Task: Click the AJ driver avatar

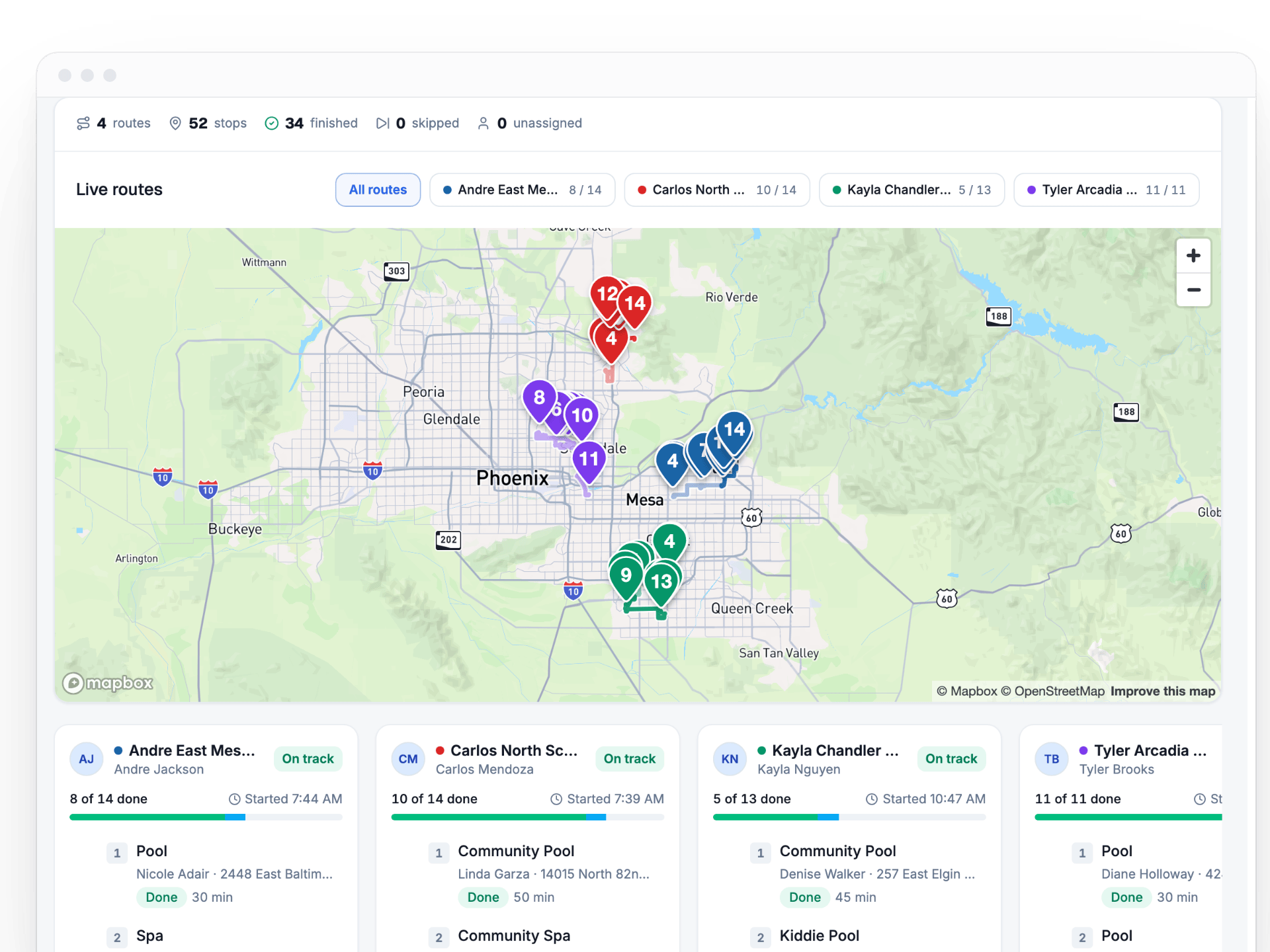Action: coord(87,759)
